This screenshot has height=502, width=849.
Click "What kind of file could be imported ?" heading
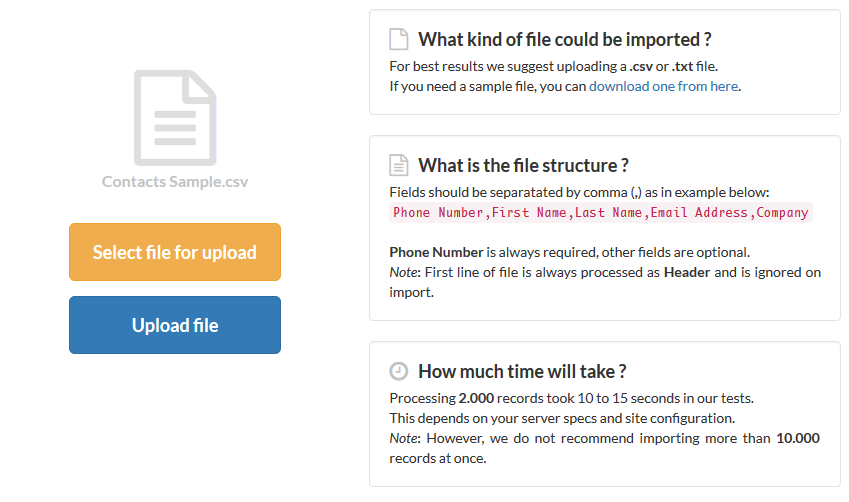click(x=564, y=40)
